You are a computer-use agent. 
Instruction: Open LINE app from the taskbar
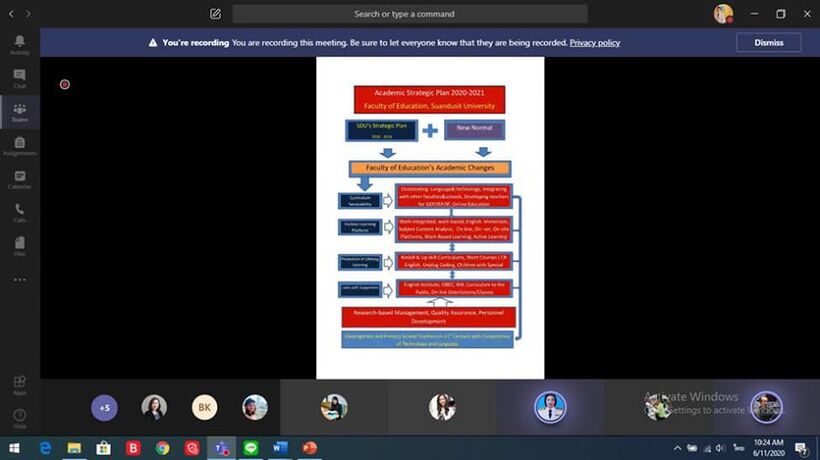[x=251, y=448]
